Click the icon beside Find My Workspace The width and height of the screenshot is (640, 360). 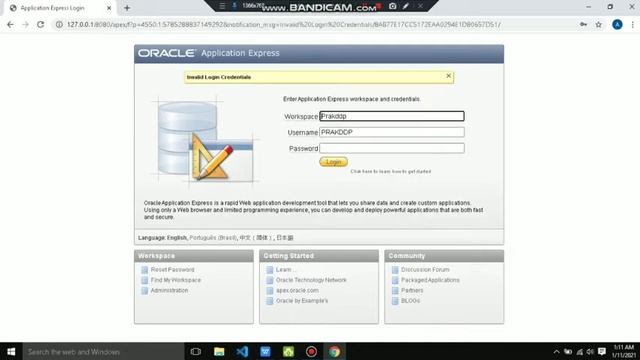(144, 280)
